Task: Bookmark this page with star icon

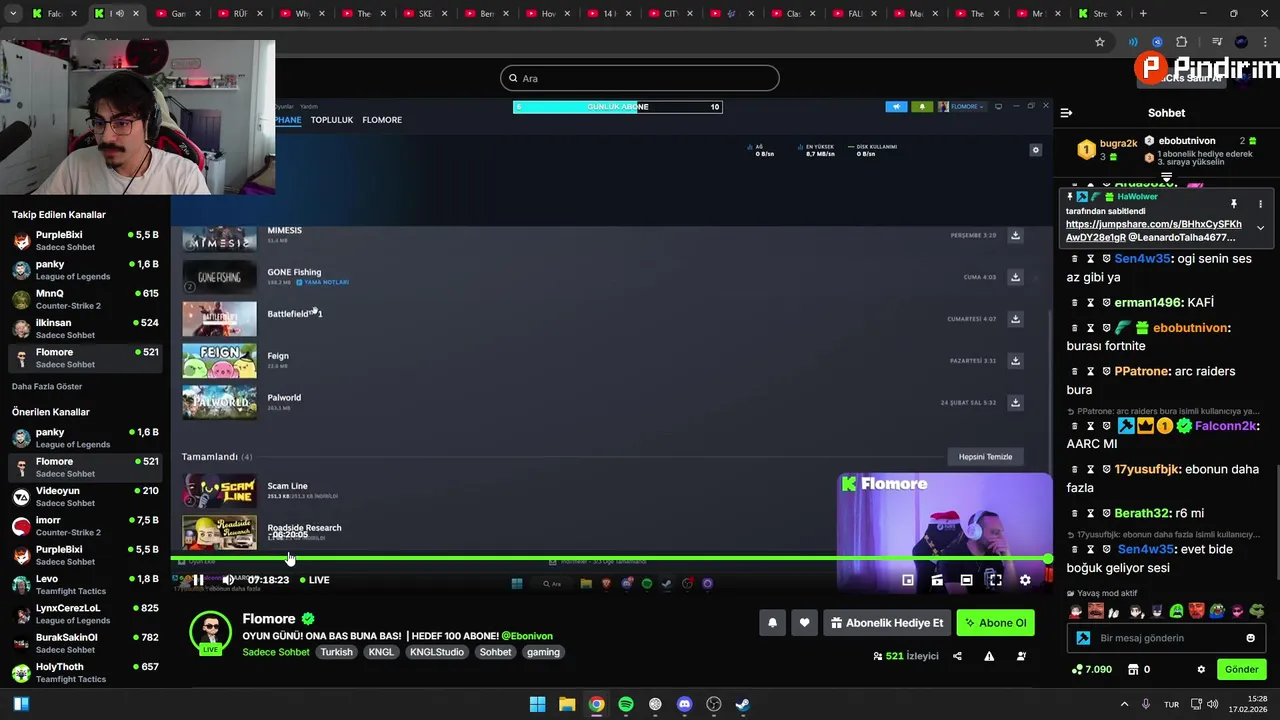Action: tap(1100, 42)
